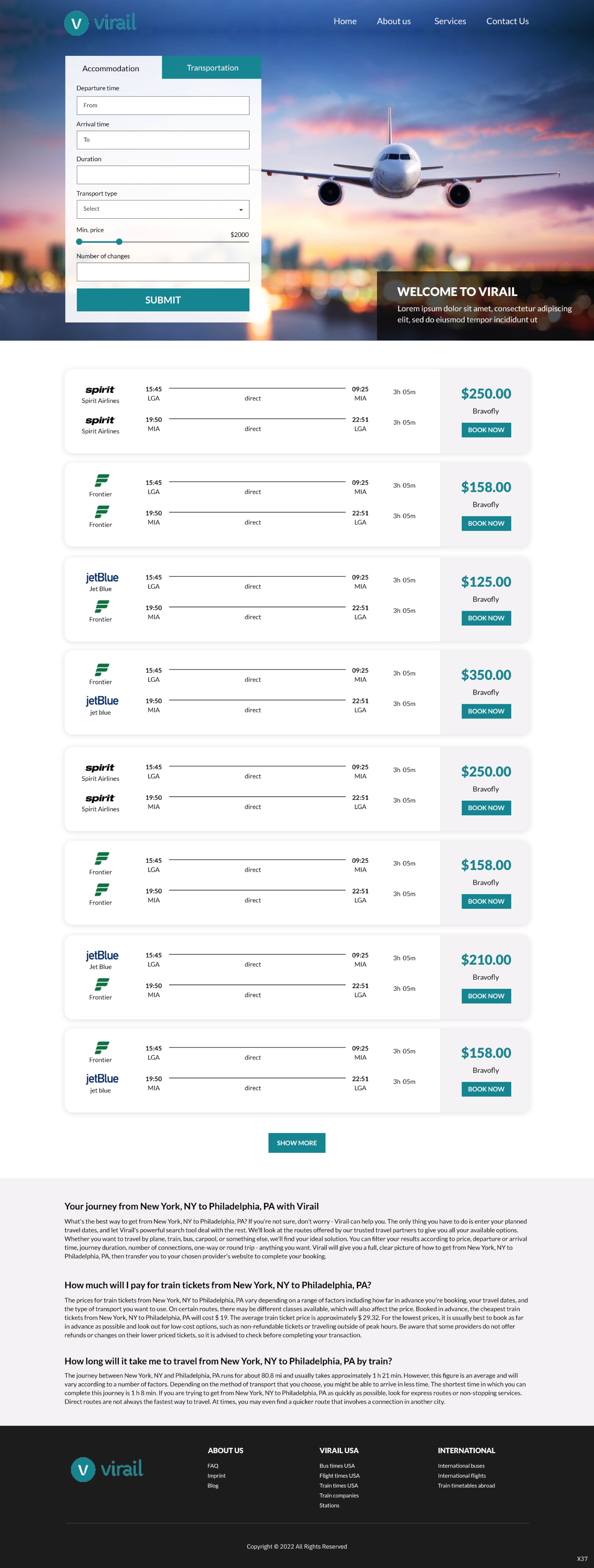Click the Show More results button
This screenshot has width=594, height=1568.
(296, 1142)
